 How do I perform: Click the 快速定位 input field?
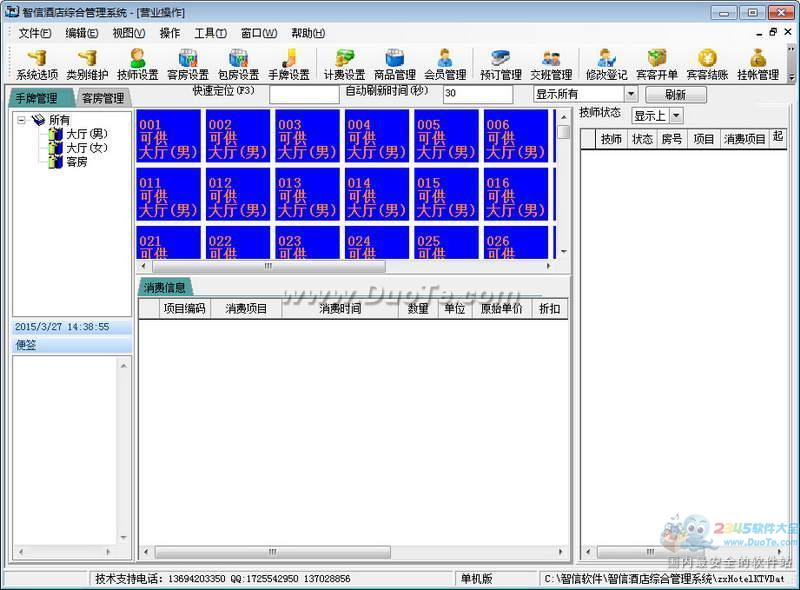pos(304,95)
